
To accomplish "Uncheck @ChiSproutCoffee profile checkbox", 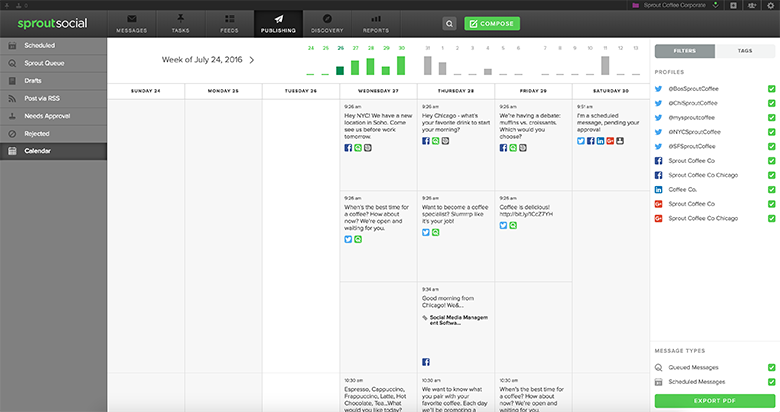I will tap(772, 103).
